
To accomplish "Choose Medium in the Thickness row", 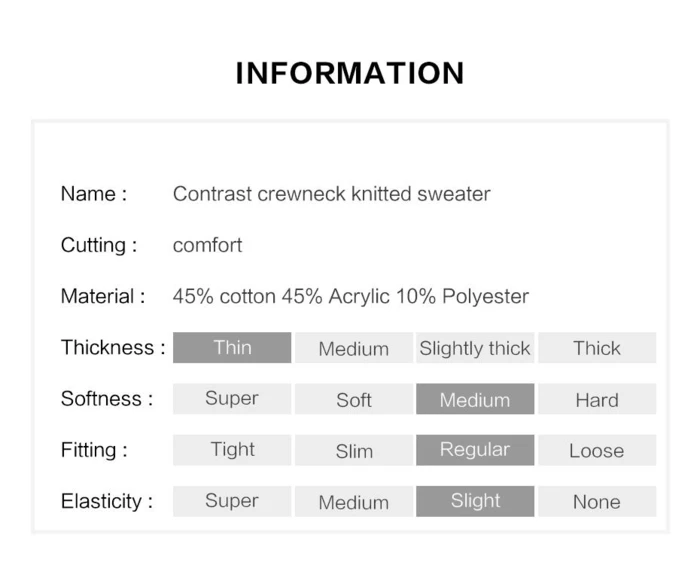I will [x=353, y=348].
